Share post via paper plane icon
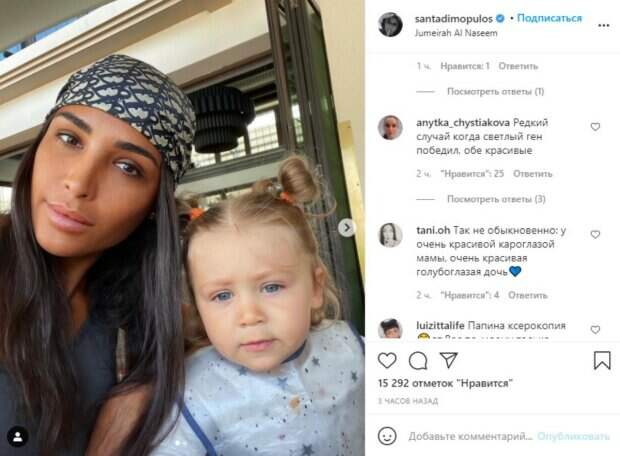Image resolution: width=620 pixels, height=456 pixels. coord(449,360)
